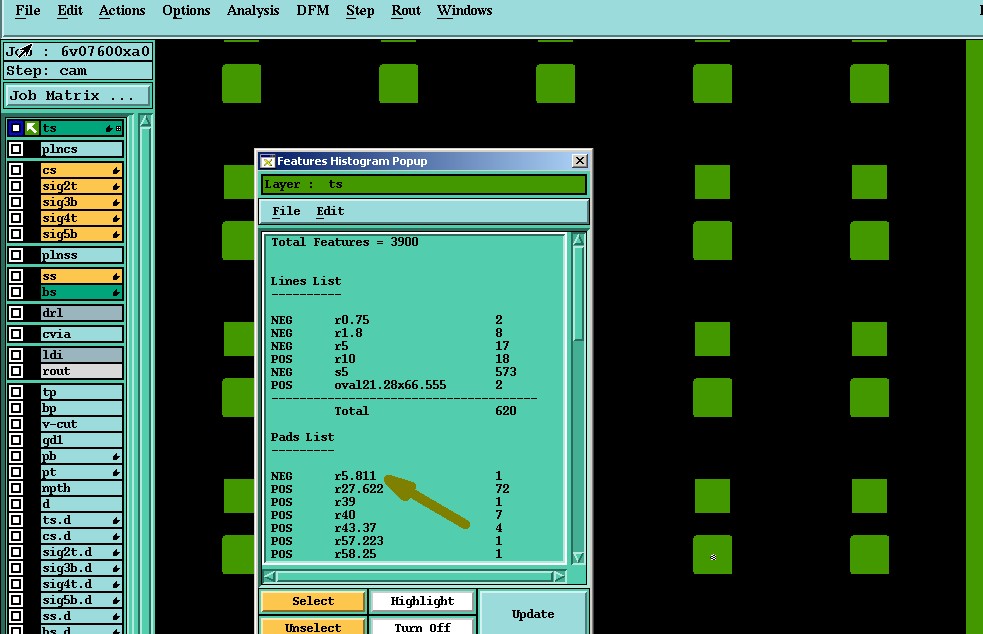The image size is (983, 634).
Task: Click the yellow Select button
Action: click(313, 601)
